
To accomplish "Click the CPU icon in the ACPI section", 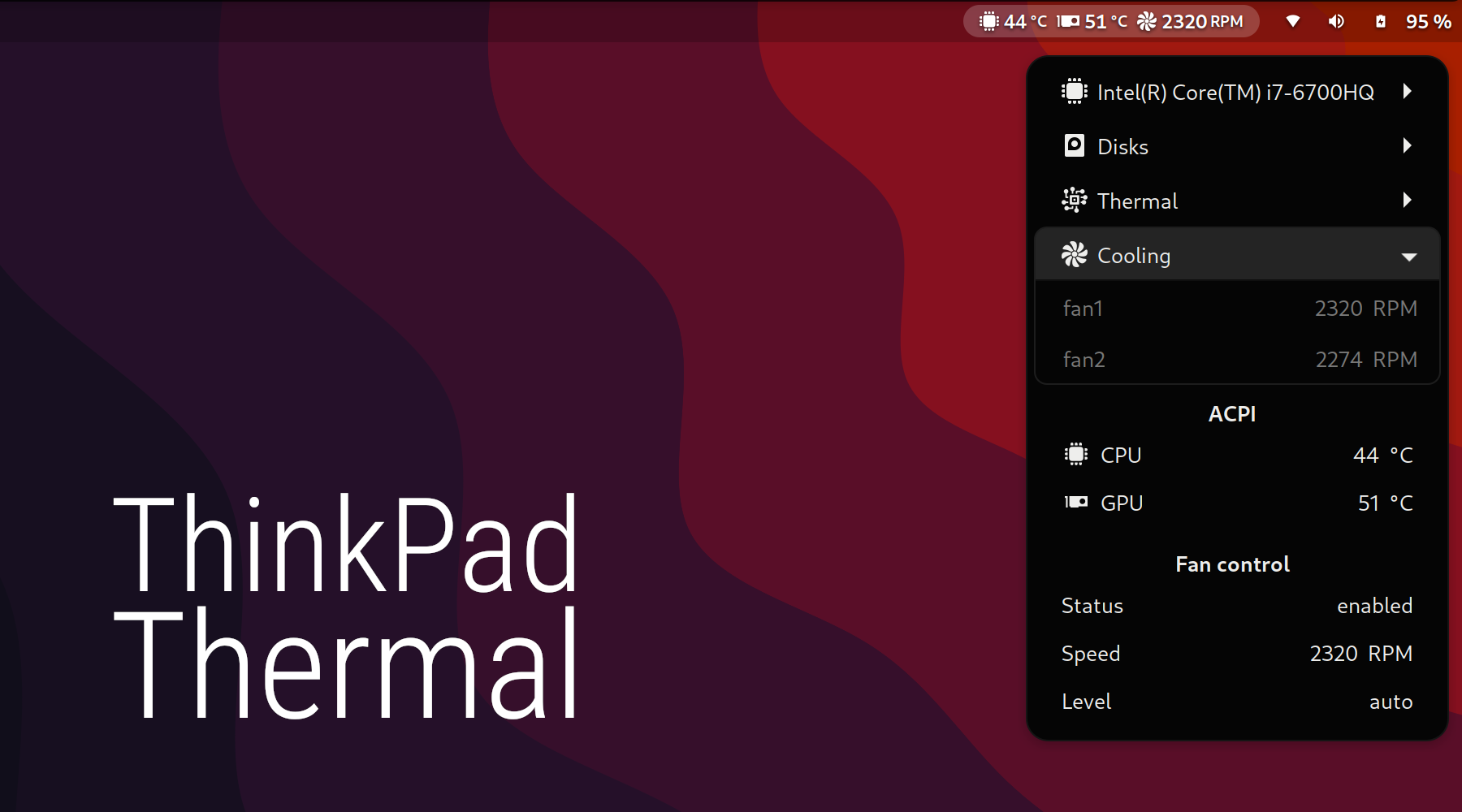I will point(1075,454).
